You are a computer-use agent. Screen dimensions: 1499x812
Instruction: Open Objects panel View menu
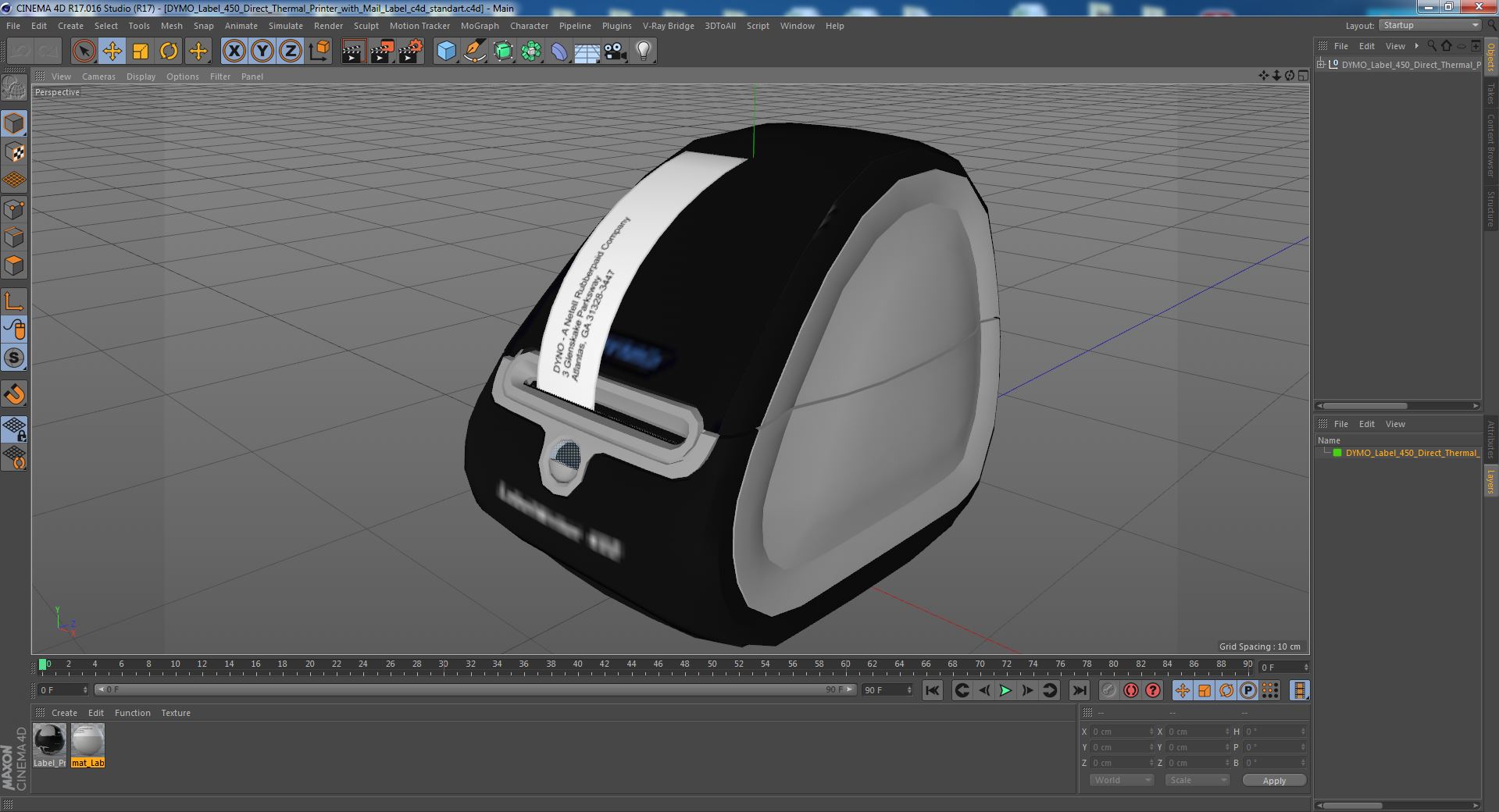(1395, 46)
